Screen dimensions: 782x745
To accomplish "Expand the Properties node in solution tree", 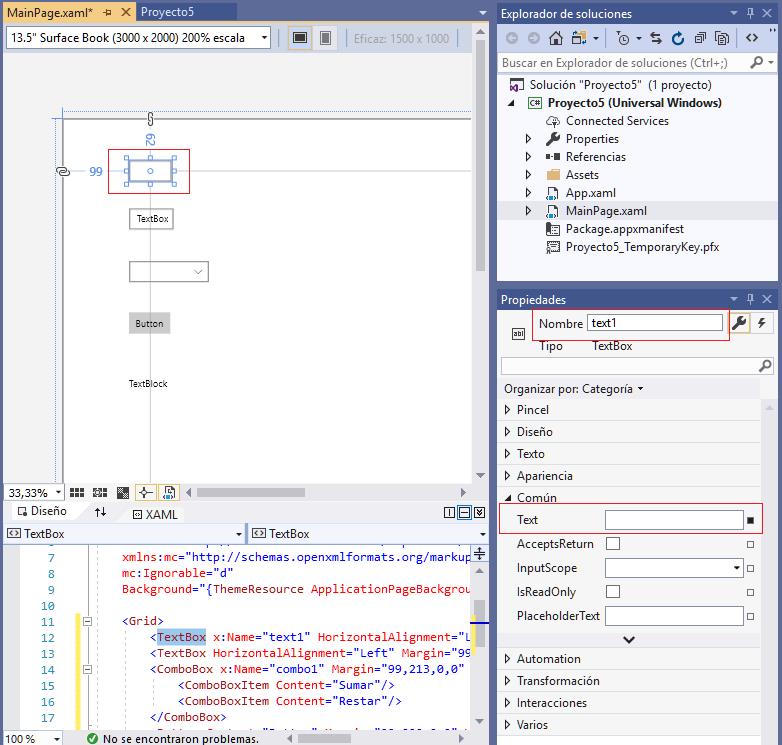I will pos(528,139).
